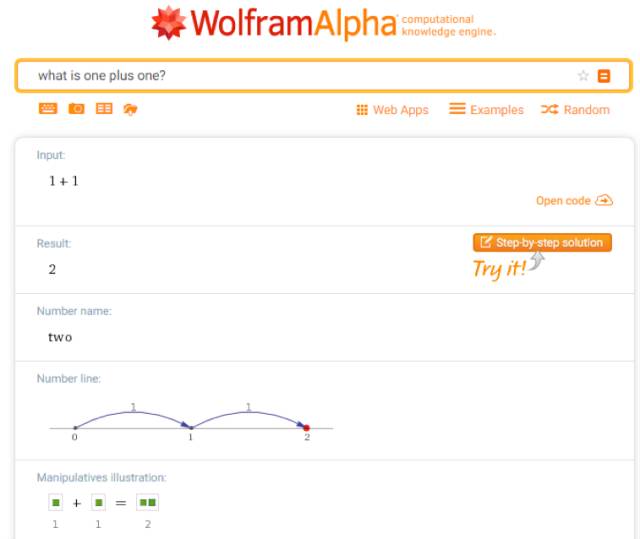Screen dimensions: 640x539
Task: Click the Examples list icon
Action: 457,109
